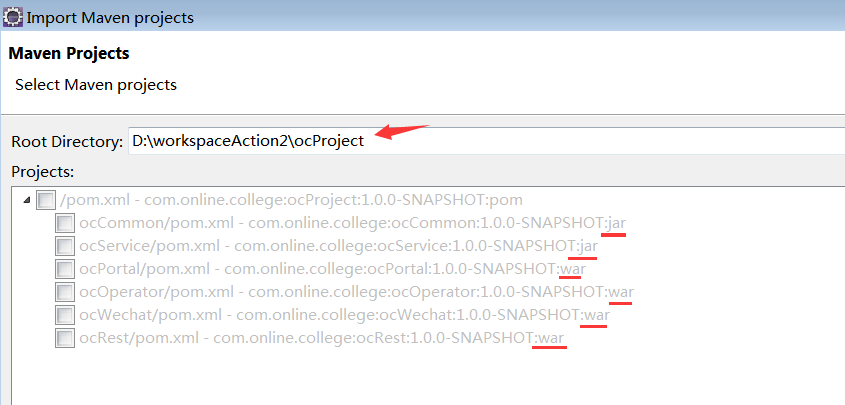Screen dimensions: 845x405
Task: Check the ocWechat/pom.xml checkbox
Action: click(65, 316)
